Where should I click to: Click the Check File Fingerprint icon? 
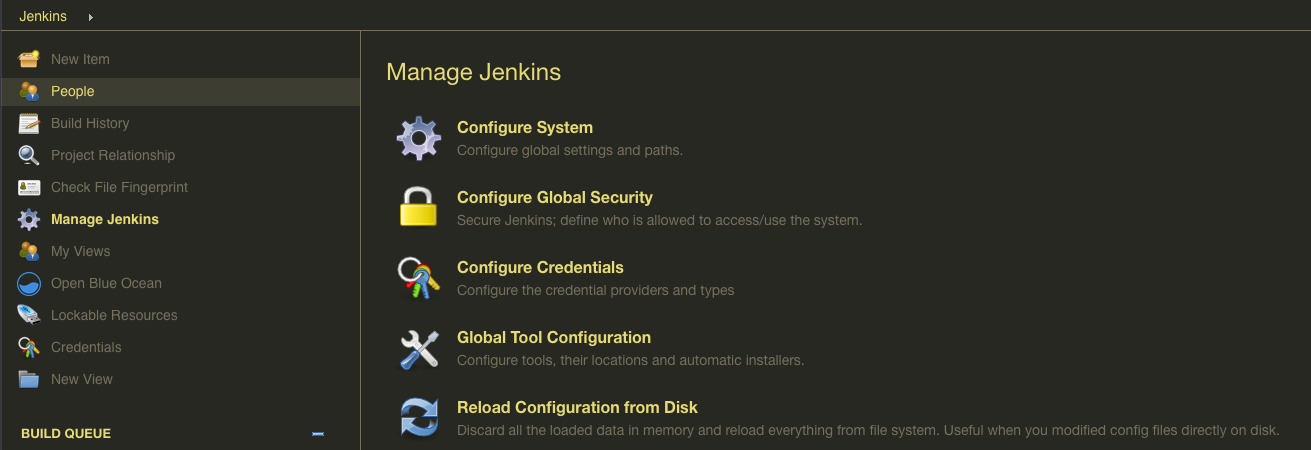pyautogui.click(x=29, y=187)
